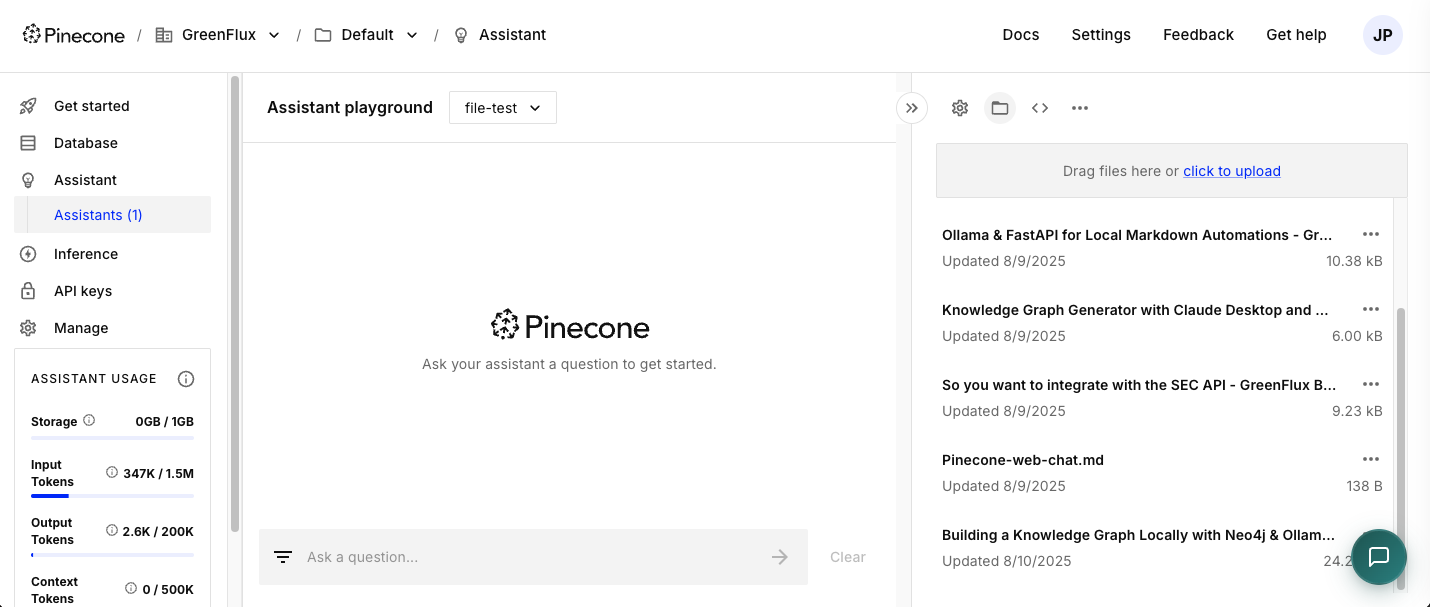Open the Manage section via its gear icon
Viewport: 1430px width, 607px height.
pos(27,327)
